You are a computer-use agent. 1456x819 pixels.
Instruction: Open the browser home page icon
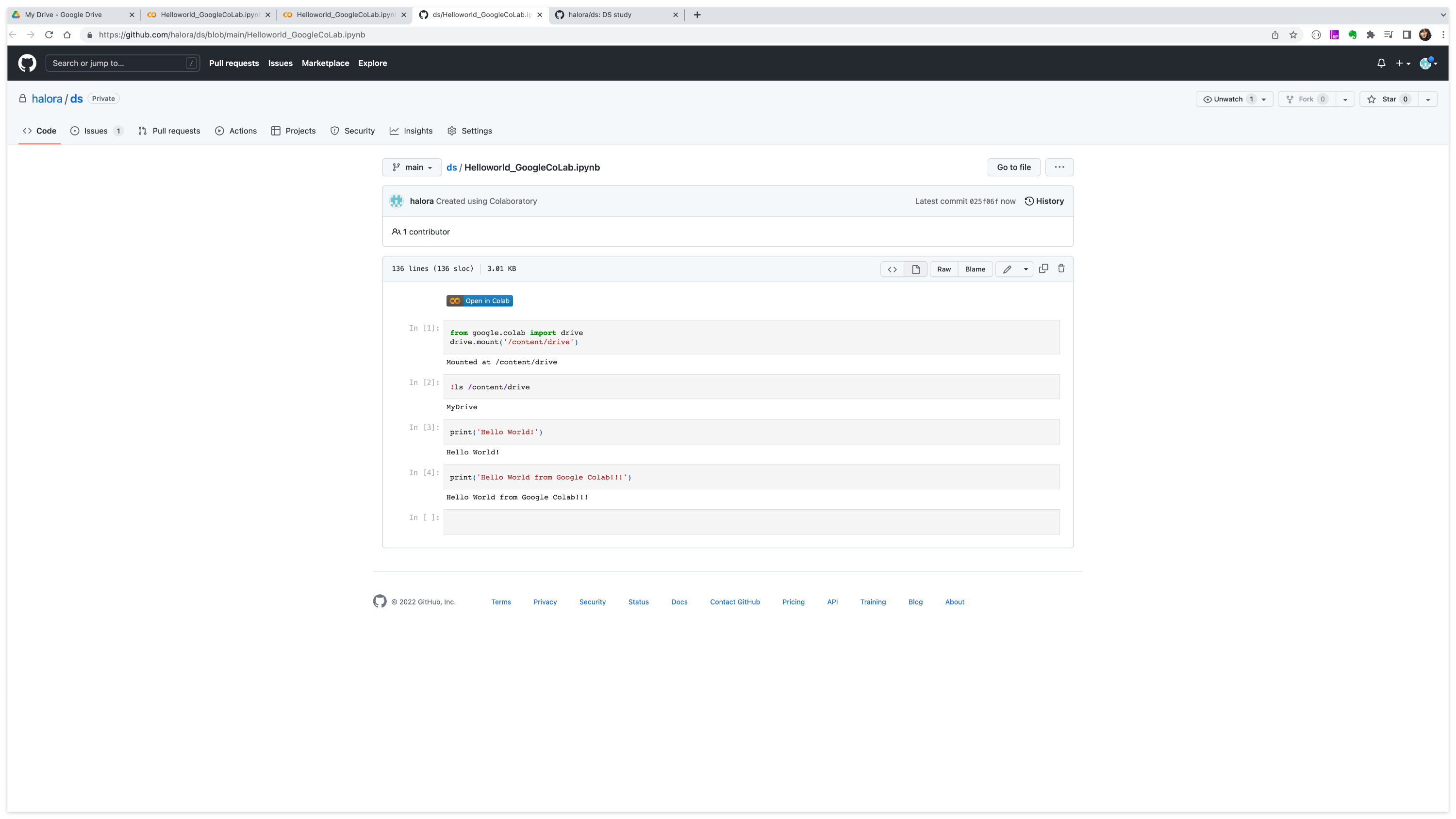click(x=66, y=34)
